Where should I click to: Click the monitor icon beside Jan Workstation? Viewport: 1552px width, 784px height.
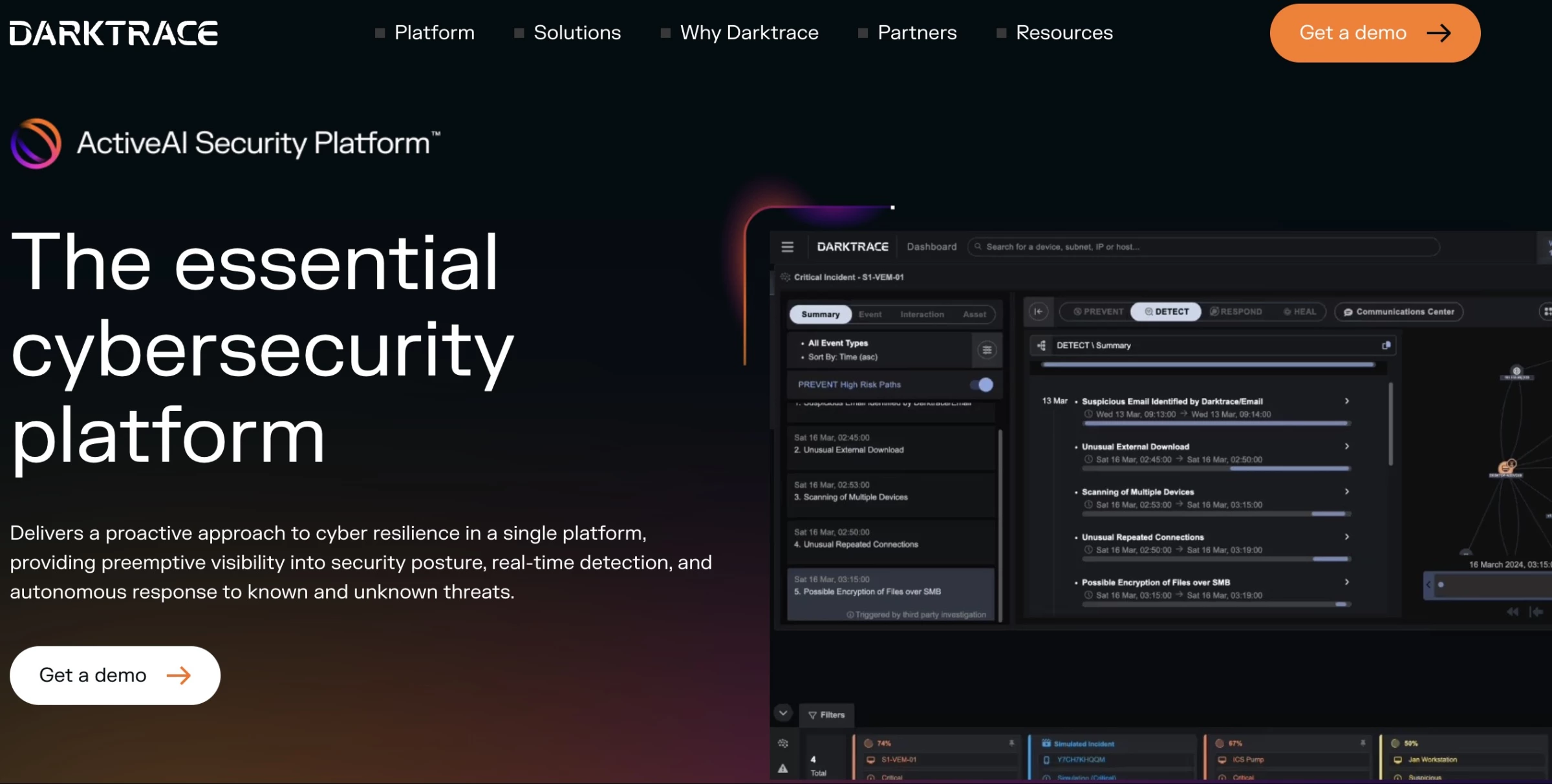tap(1397, 760)
